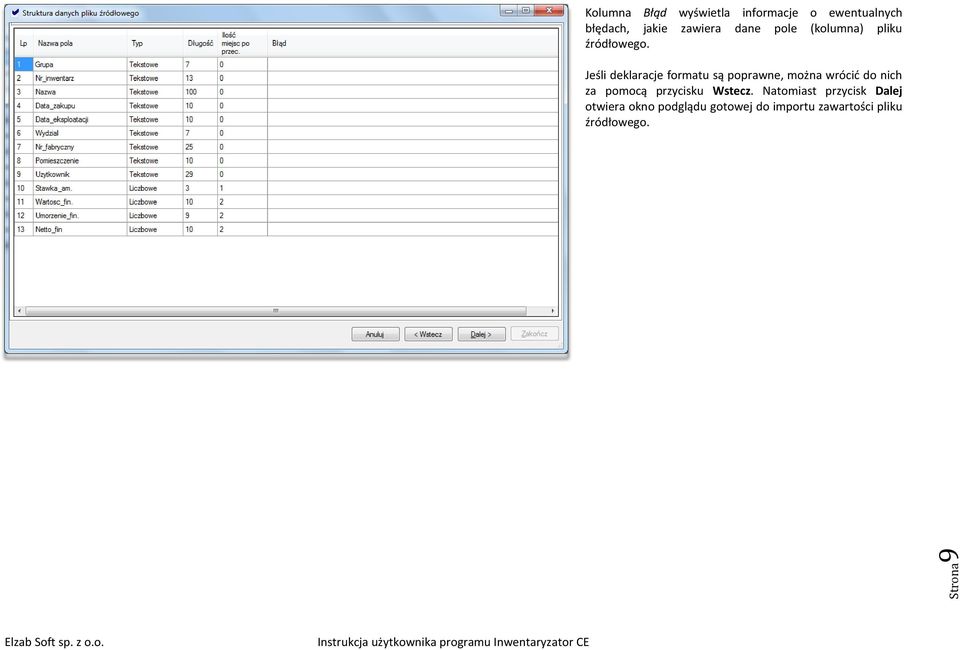Image resolution: width=960 pixels, height=650 pixels.
Task: Click the Liczbowe type cell for Stawka_am.
Action: click(x=155, y=188)
